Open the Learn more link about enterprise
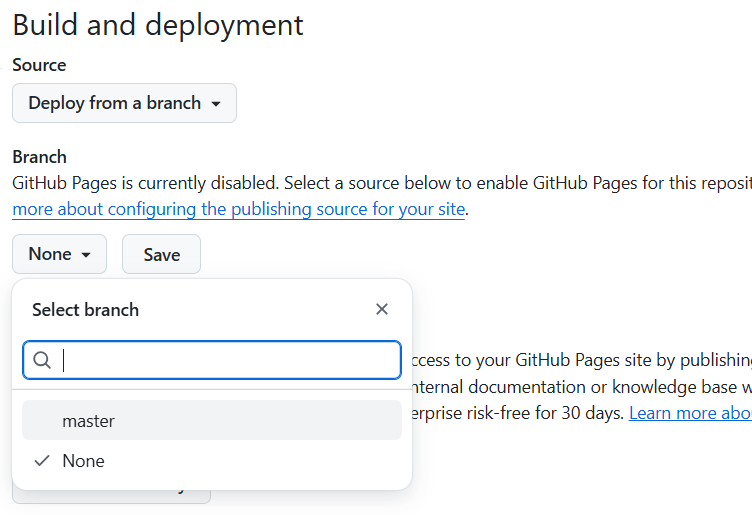 690,413
